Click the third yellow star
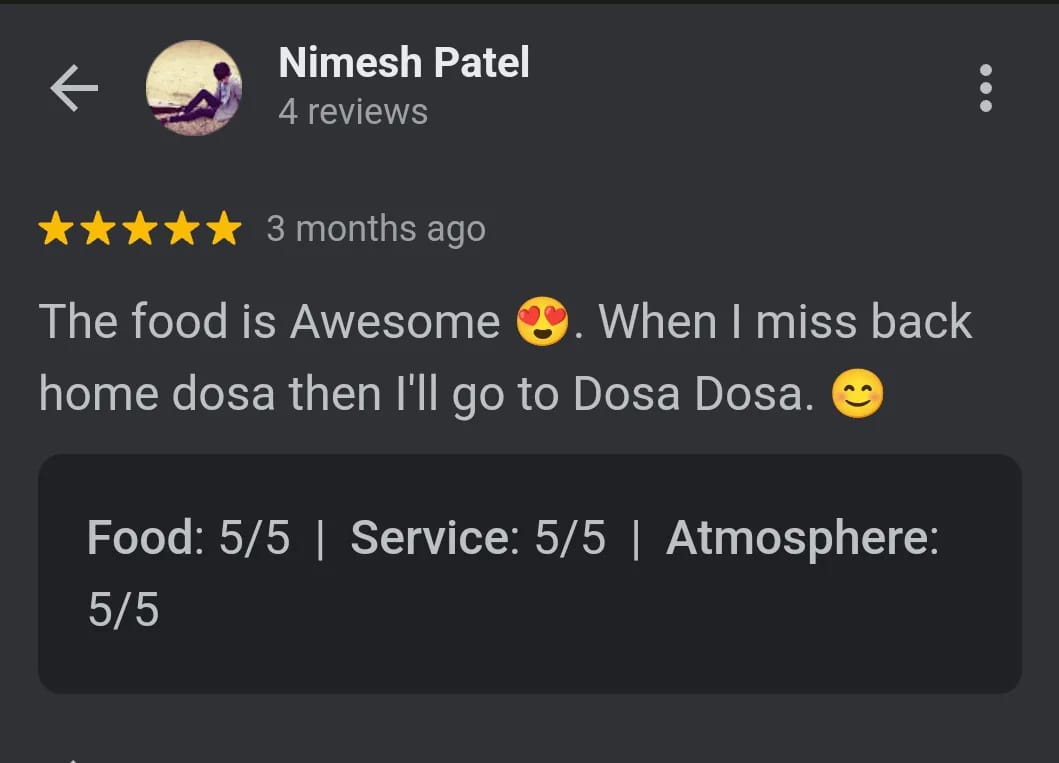This screenshot has width=1059, height=763. click(140, 230)
